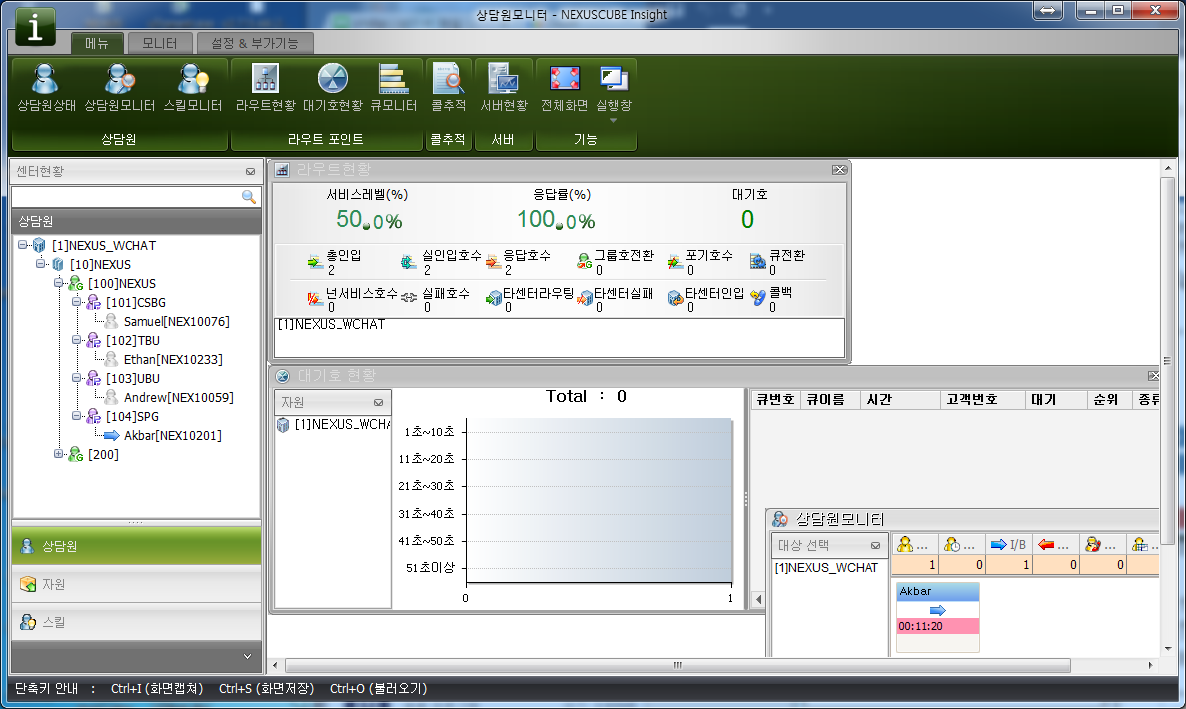Image resolution: width=1186 pixels, height=709 pixels.
Task: Click the 센터현황 search input field
Action: (x=127, y=197)
